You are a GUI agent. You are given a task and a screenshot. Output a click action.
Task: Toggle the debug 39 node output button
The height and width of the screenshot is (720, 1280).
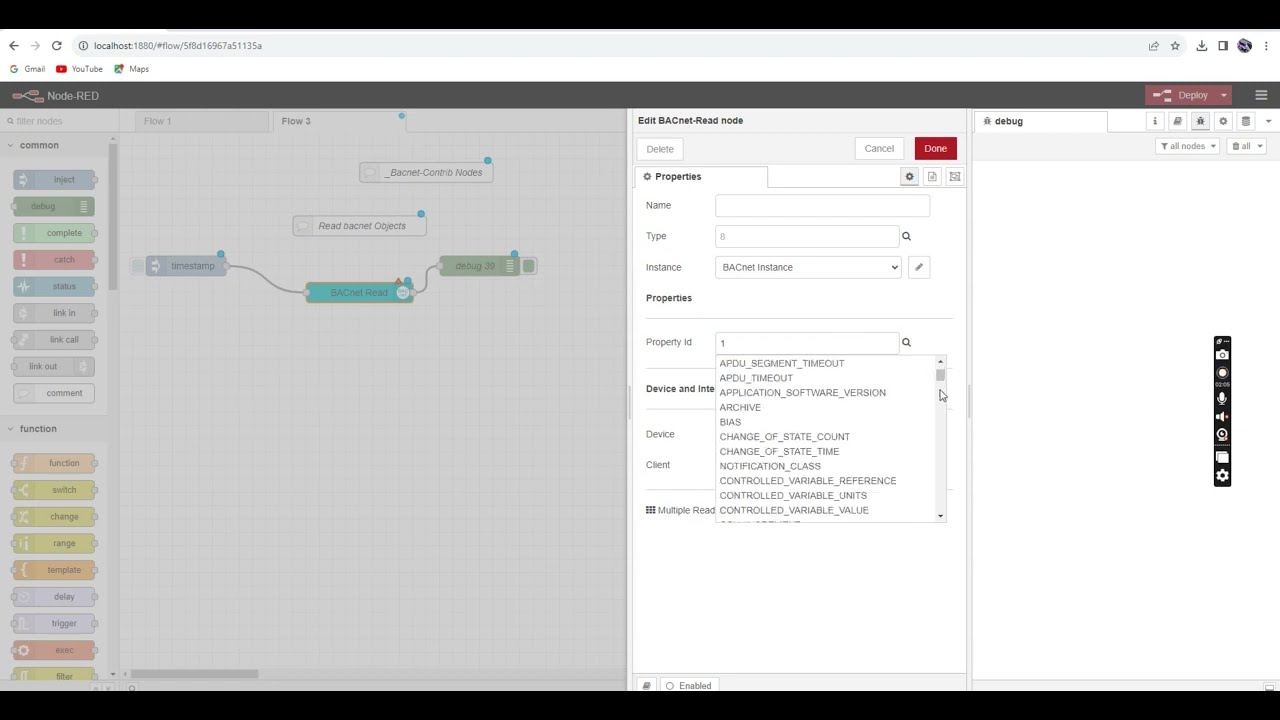(529, 266)
